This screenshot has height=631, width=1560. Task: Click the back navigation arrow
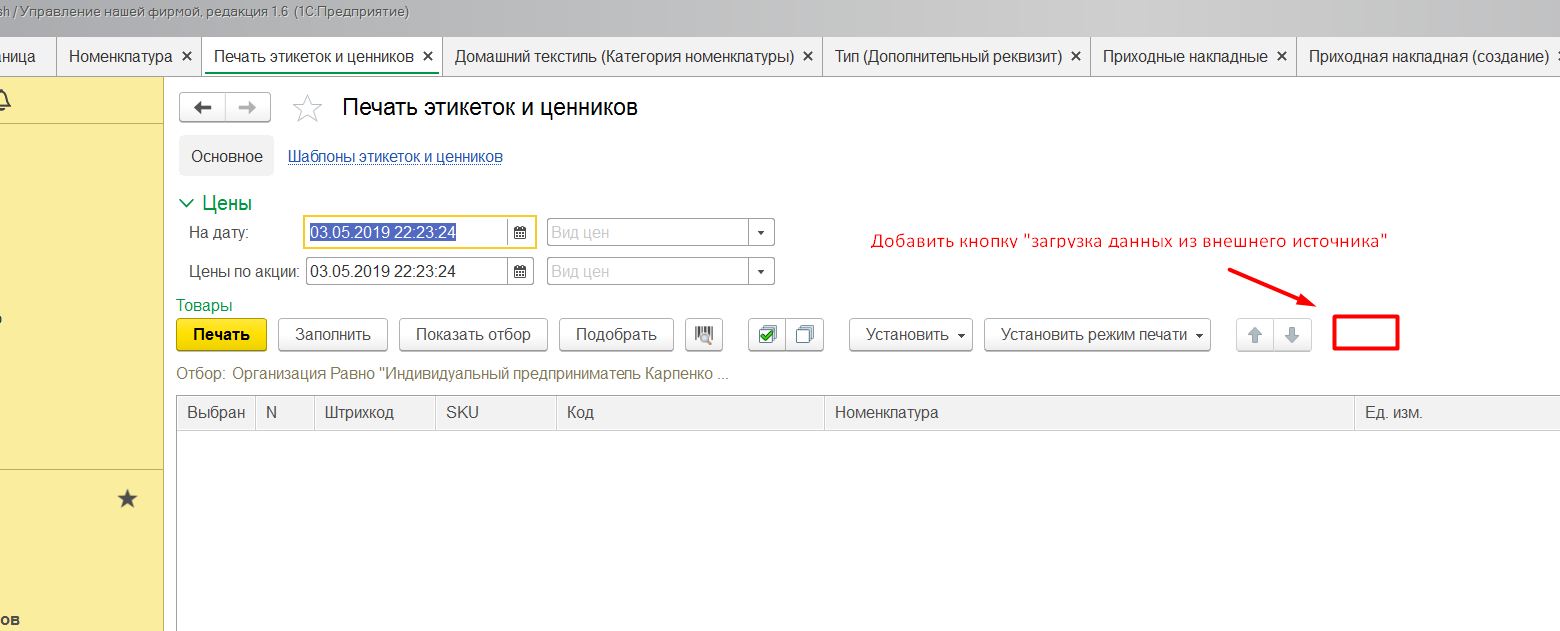202,108
